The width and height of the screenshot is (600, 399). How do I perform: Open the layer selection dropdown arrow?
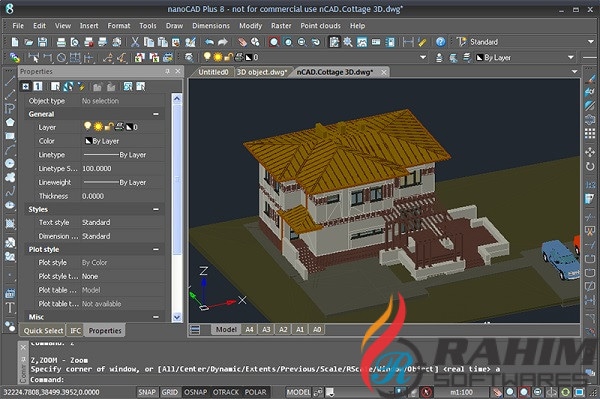tap(423, 57)
